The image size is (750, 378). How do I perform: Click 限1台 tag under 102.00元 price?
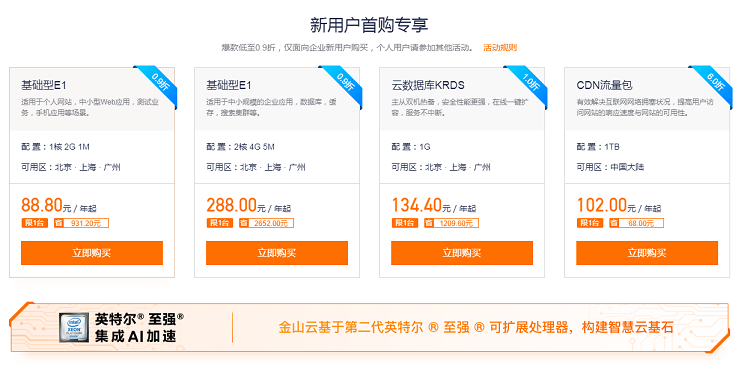590,223
